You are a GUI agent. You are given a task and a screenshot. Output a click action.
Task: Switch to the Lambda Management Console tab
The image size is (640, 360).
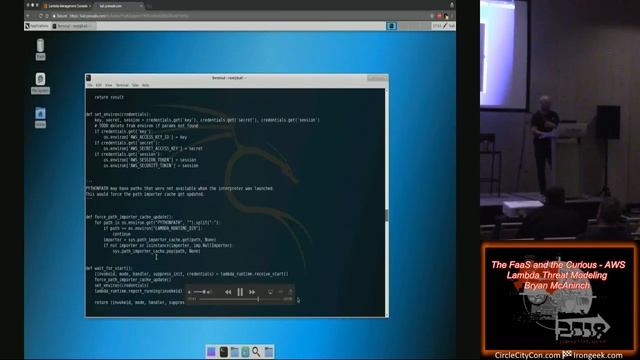coord(67,6)
